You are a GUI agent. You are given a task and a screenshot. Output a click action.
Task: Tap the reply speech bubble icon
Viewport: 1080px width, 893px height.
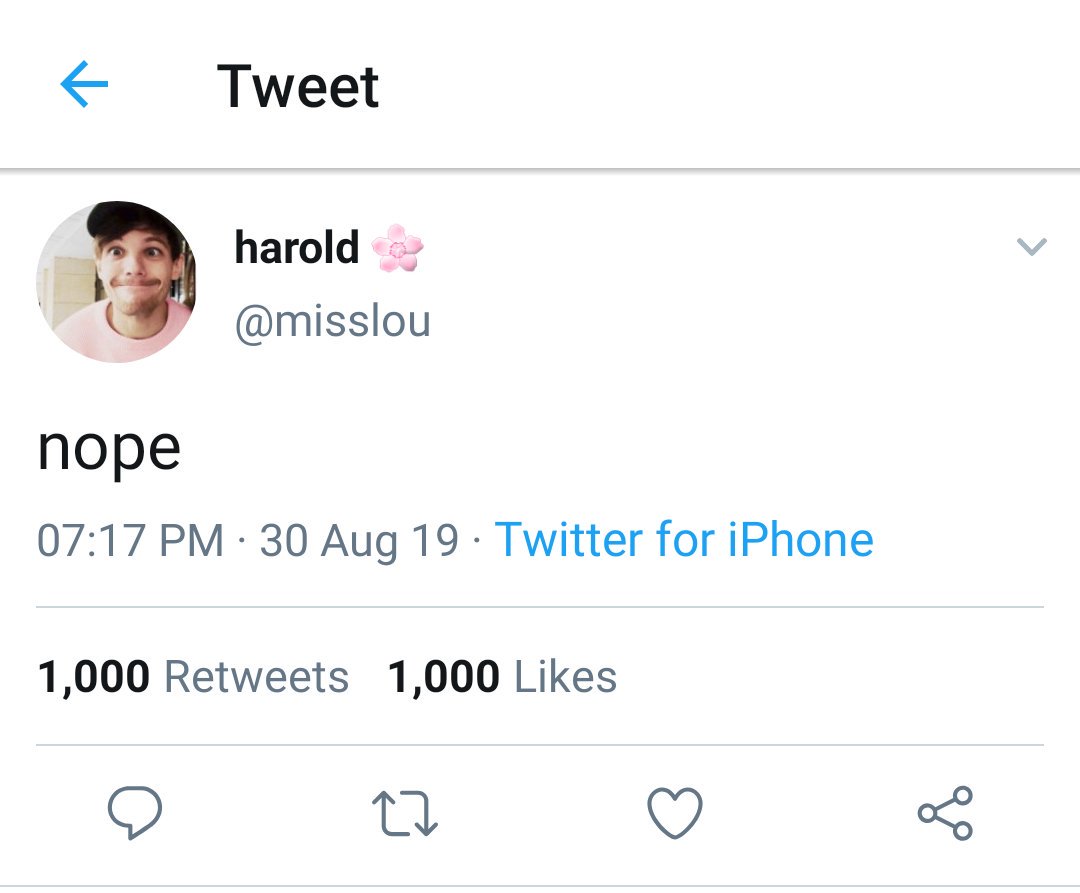(x=135, y=812)
